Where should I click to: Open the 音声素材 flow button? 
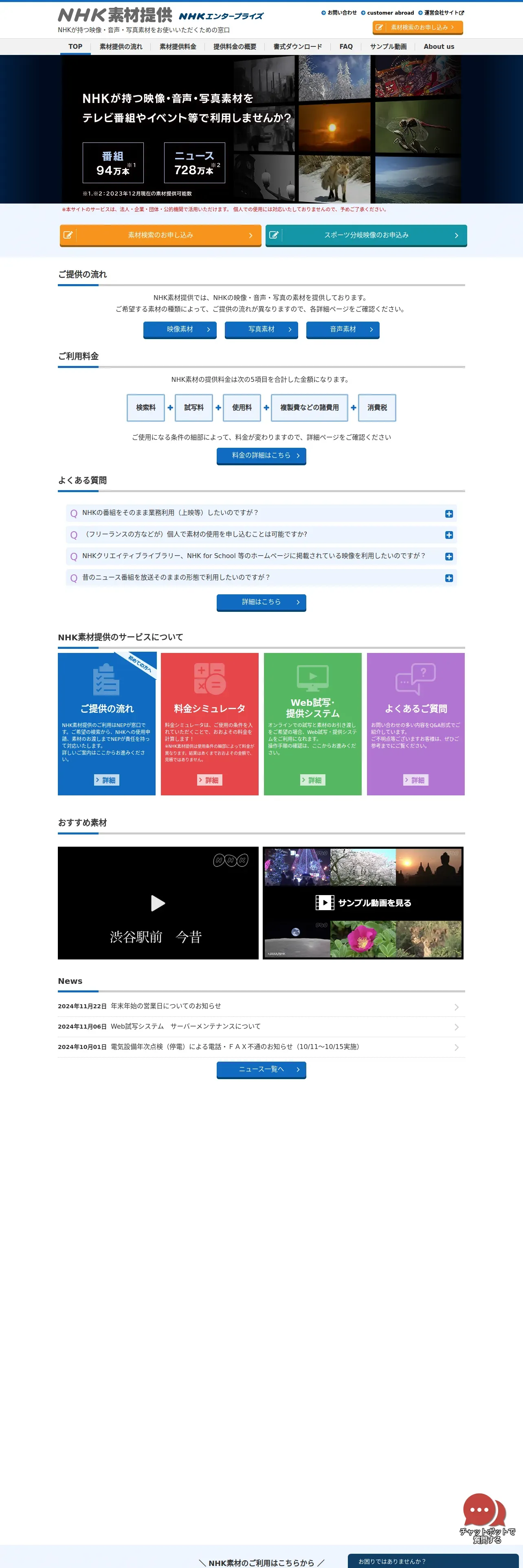(343, 329)
